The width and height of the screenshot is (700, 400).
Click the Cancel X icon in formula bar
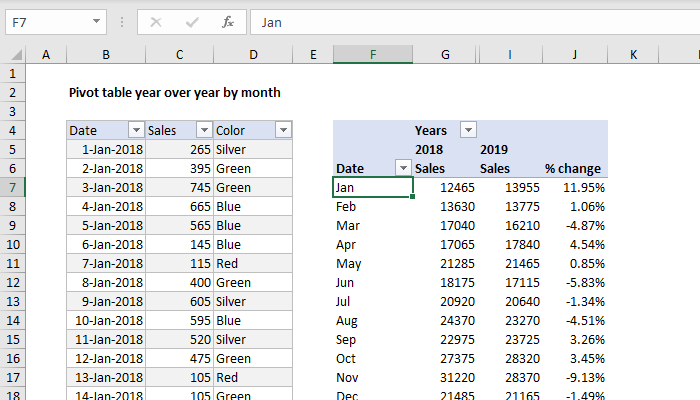pos(156,21)
